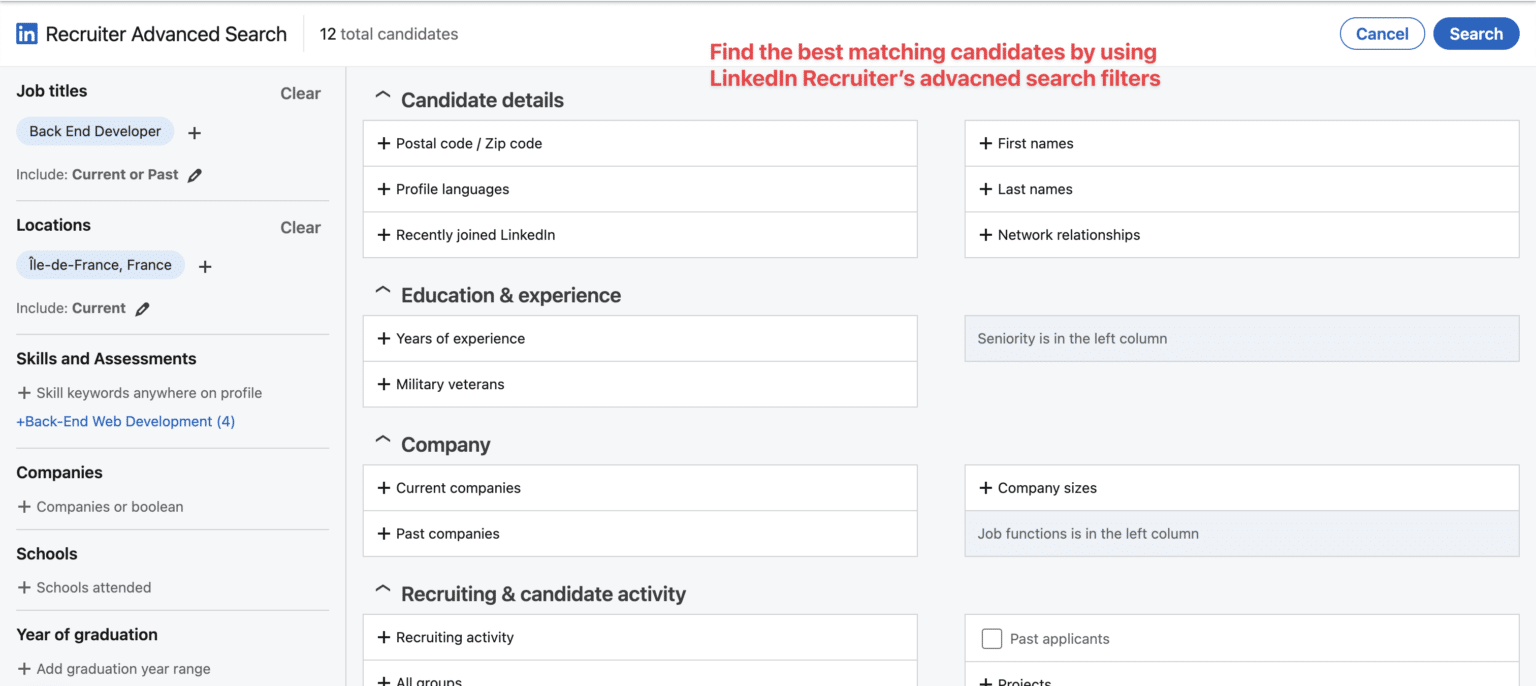Check the Past applicants checkbox
Screen dimensions: 1536x686
coord(991,638)
